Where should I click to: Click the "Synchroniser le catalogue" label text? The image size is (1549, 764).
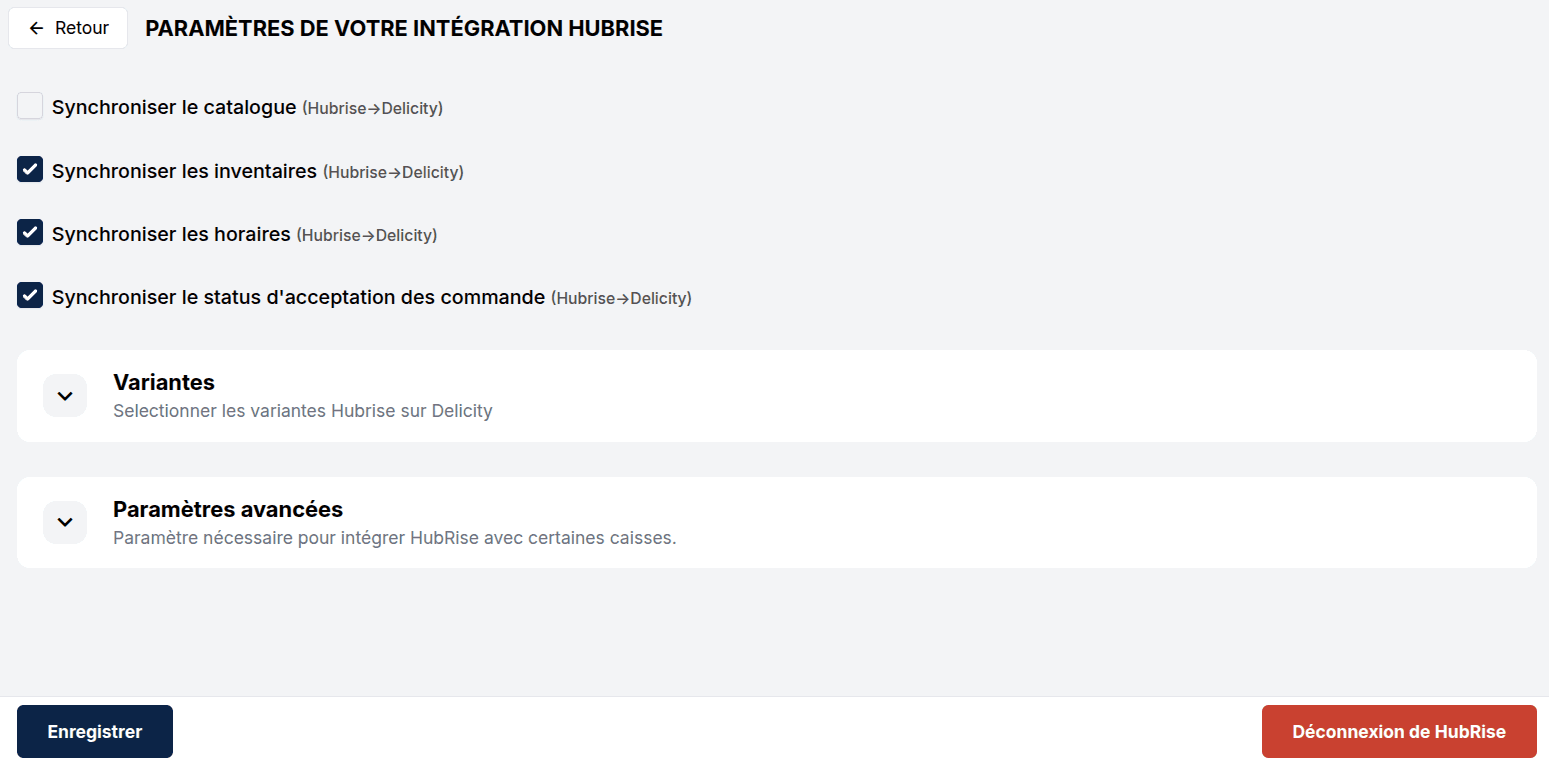click(174, 107)
